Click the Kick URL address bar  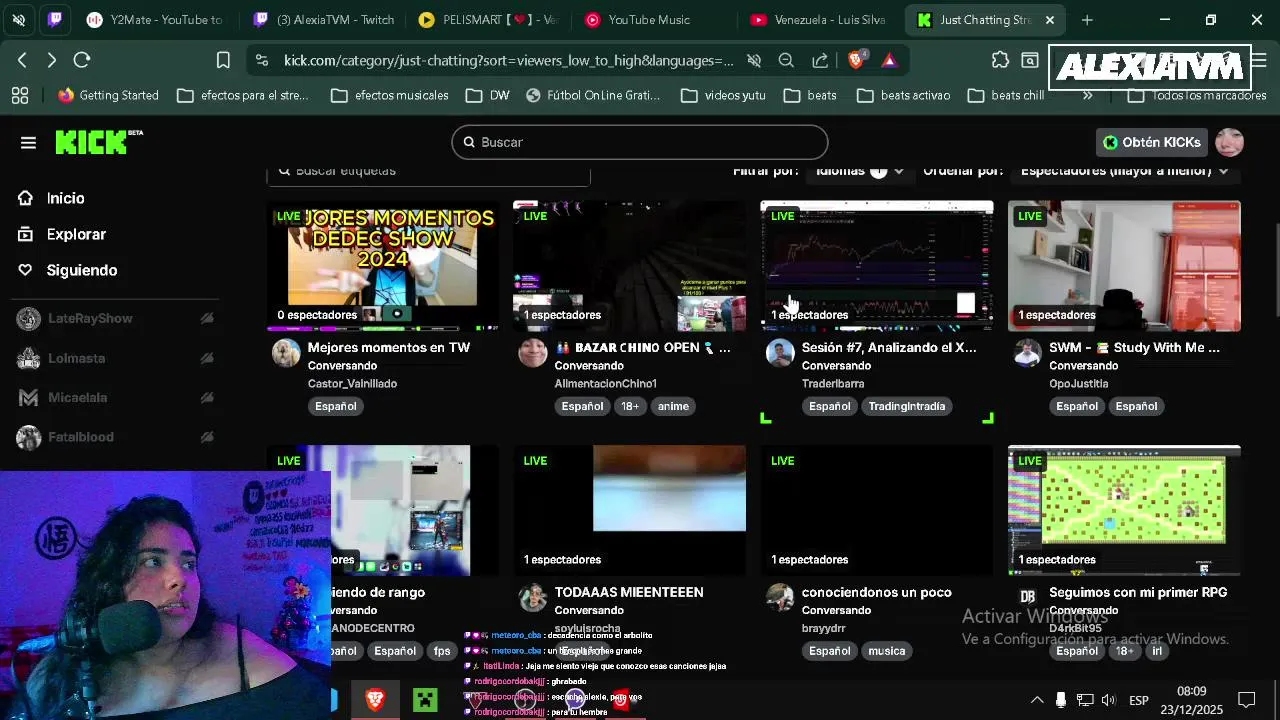[x=508, y=61]
